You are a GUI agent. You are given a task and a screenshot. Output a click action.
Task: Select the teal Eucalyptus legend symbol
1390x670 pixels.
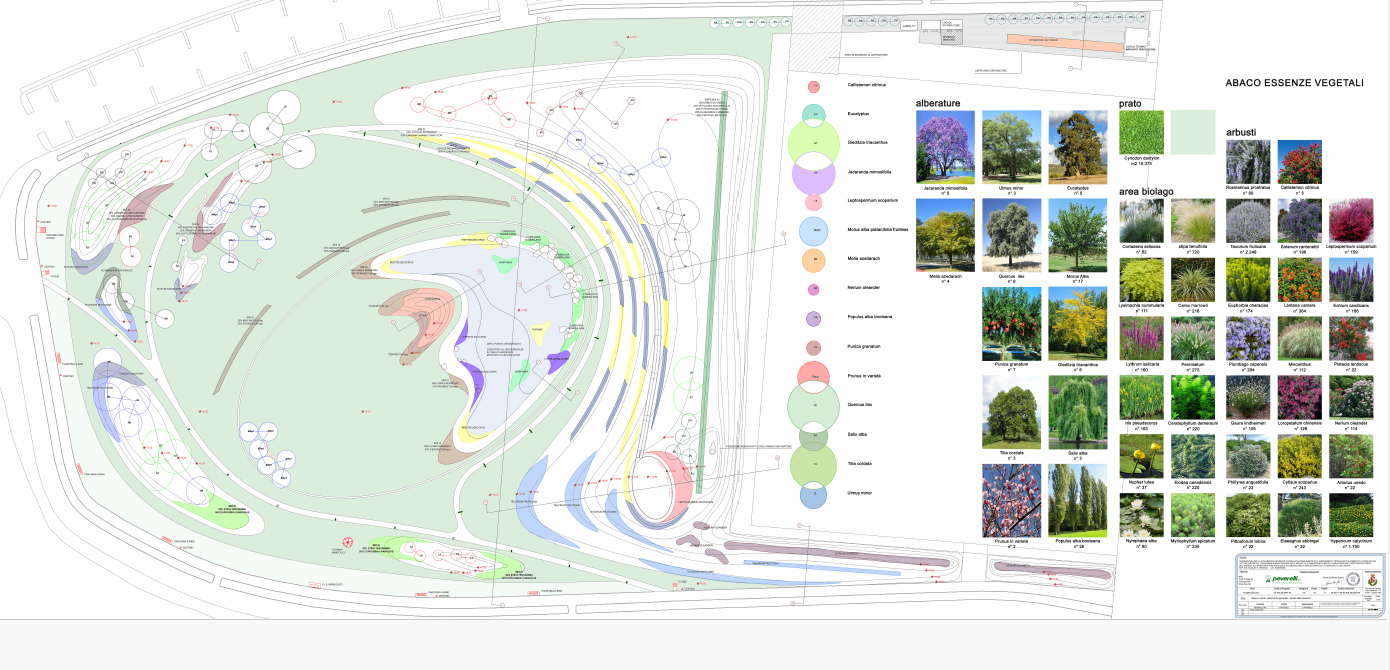click(814, 115)
